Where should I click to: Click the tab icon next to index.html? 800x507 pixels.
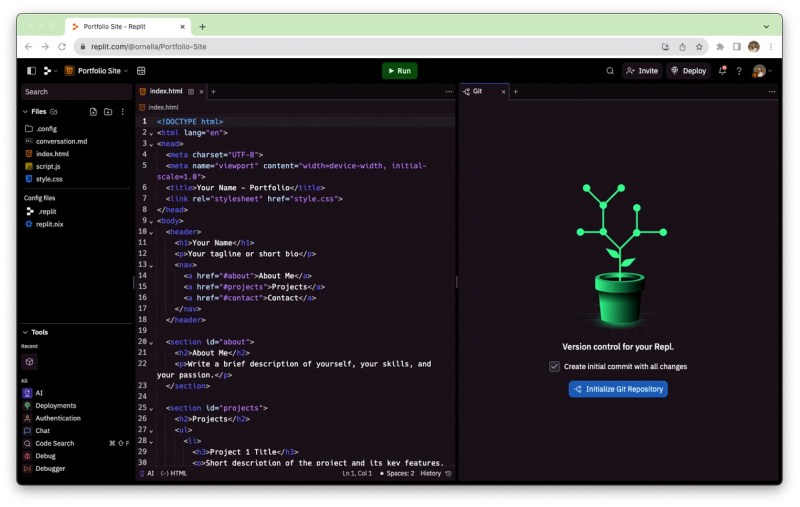pyautogui.click(x=191, y=92)
